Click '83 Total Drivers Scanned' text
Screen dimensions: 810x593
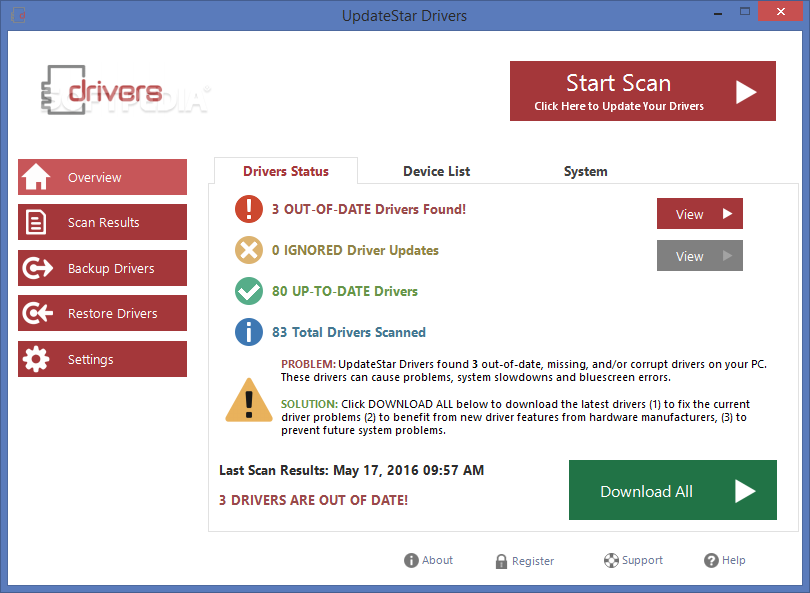coord(349,332)
